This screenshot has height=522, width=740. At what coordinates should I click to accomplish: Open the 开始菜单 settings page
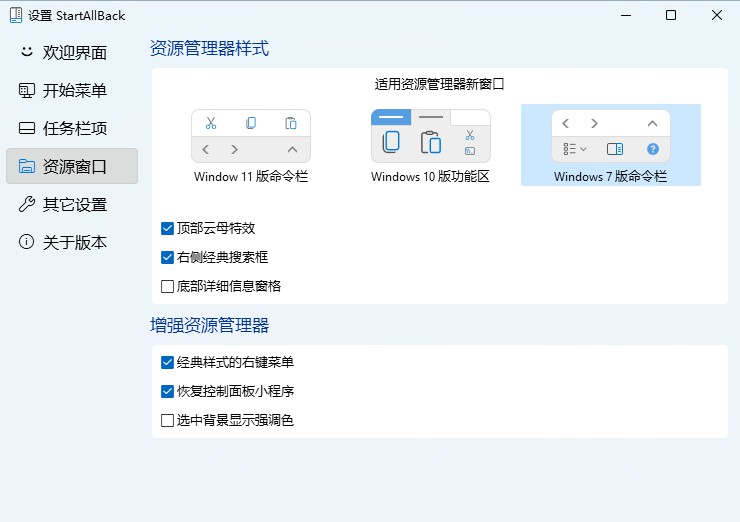74,90
